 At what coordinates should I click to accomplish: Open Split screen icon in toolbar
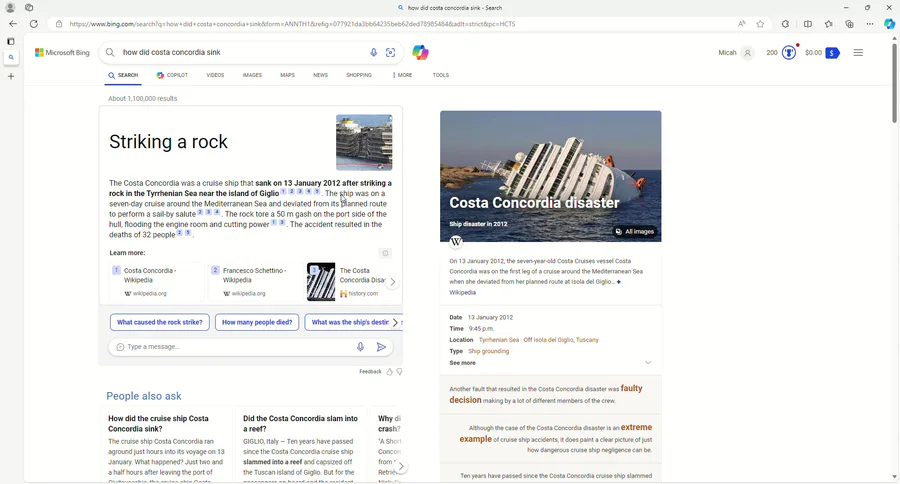[x=808, y=24]
